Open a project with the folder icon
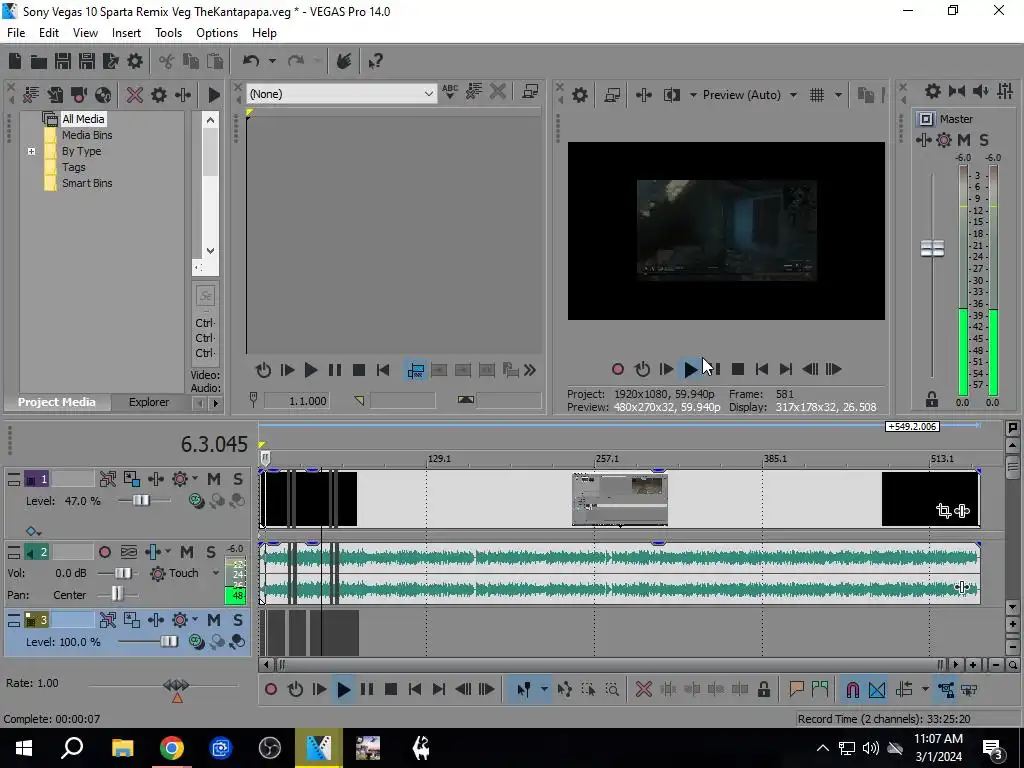1024x768 pixels. click(x=39, y=61)
